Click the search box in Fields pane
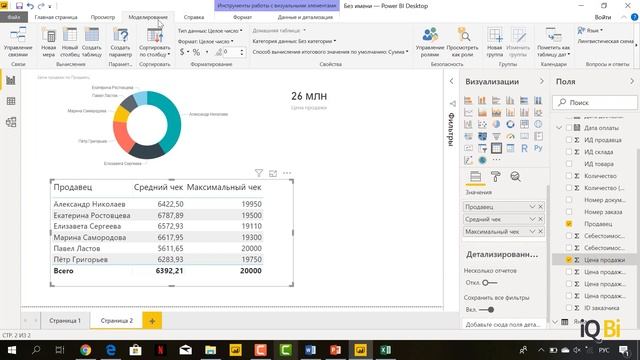 595,102
